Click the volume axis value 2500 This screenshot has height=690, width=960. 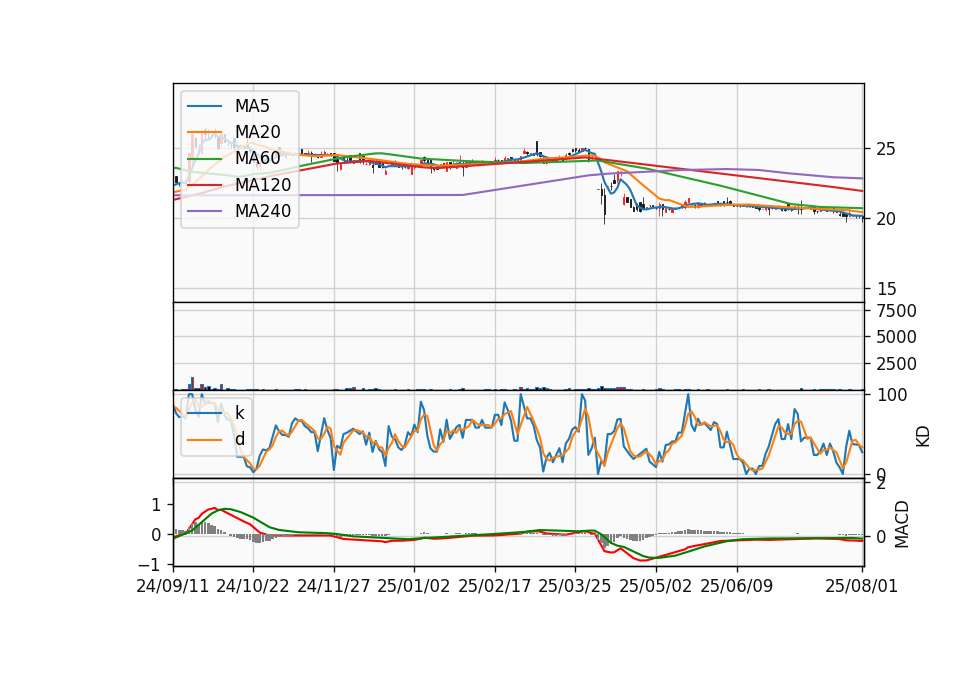click(896, 364)
